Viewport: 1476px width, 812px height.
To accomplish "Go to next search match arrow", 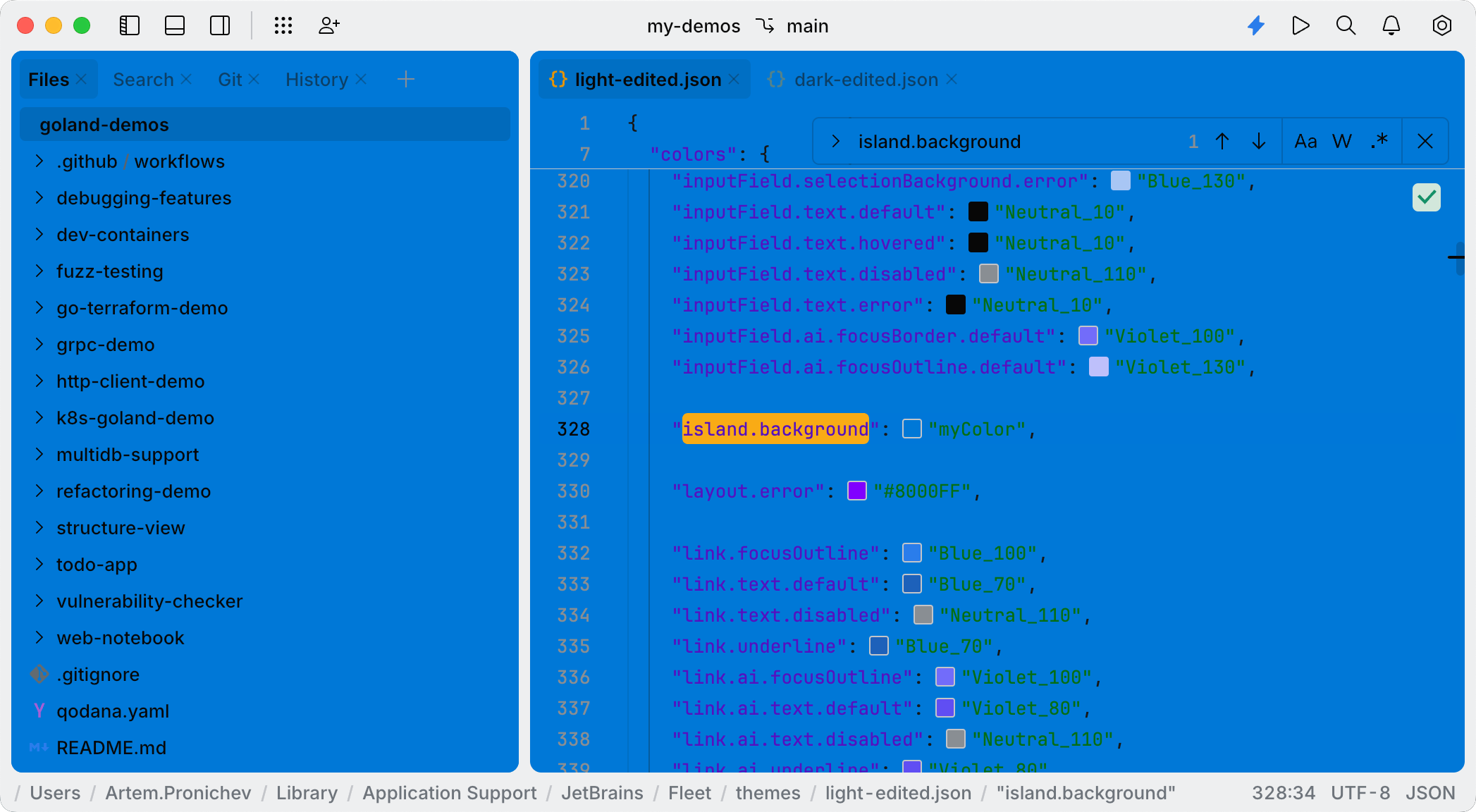I will [x=1259, y=142].
